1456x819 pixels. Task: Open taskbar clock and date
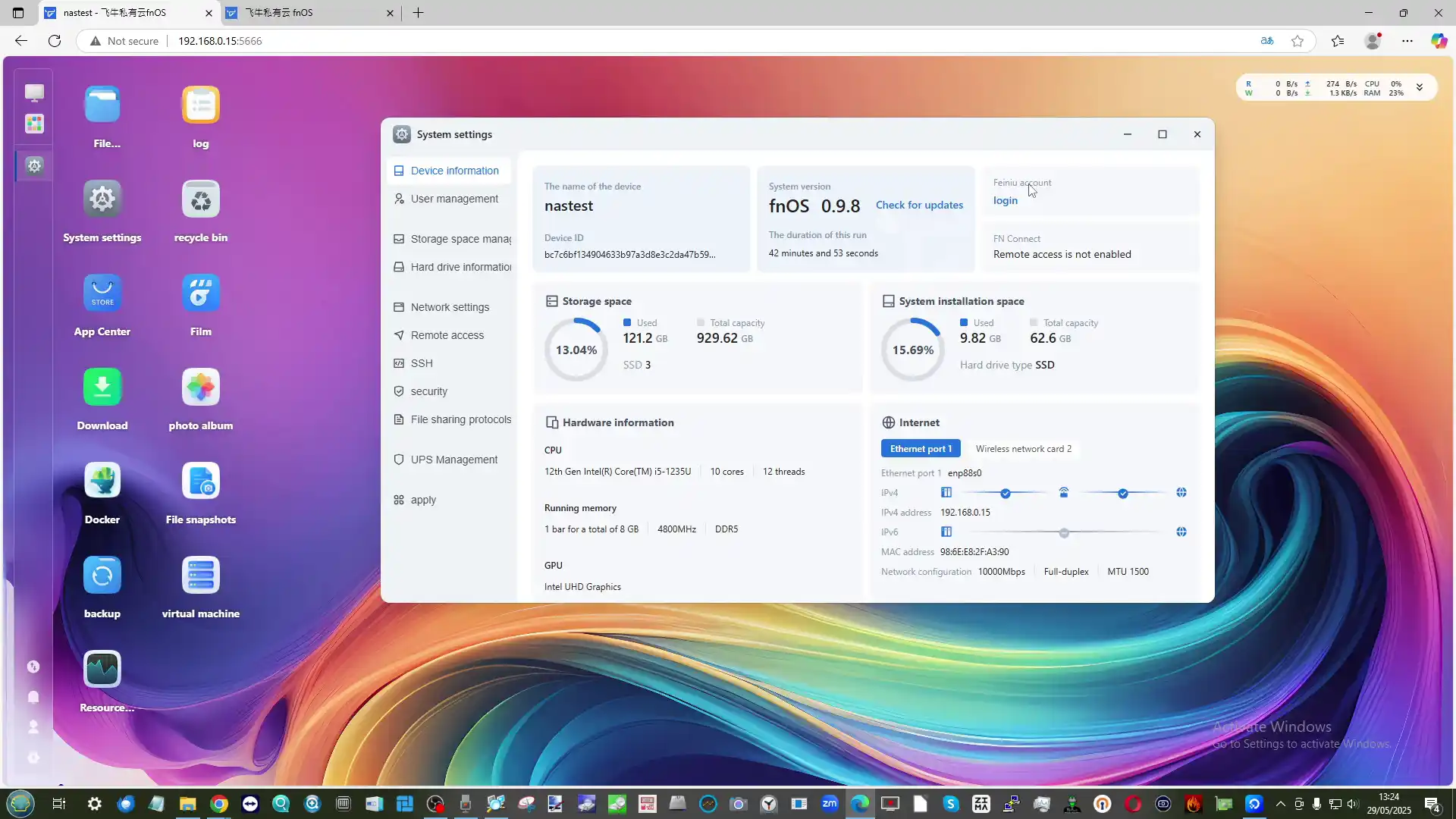click(x=1389, y=804)
